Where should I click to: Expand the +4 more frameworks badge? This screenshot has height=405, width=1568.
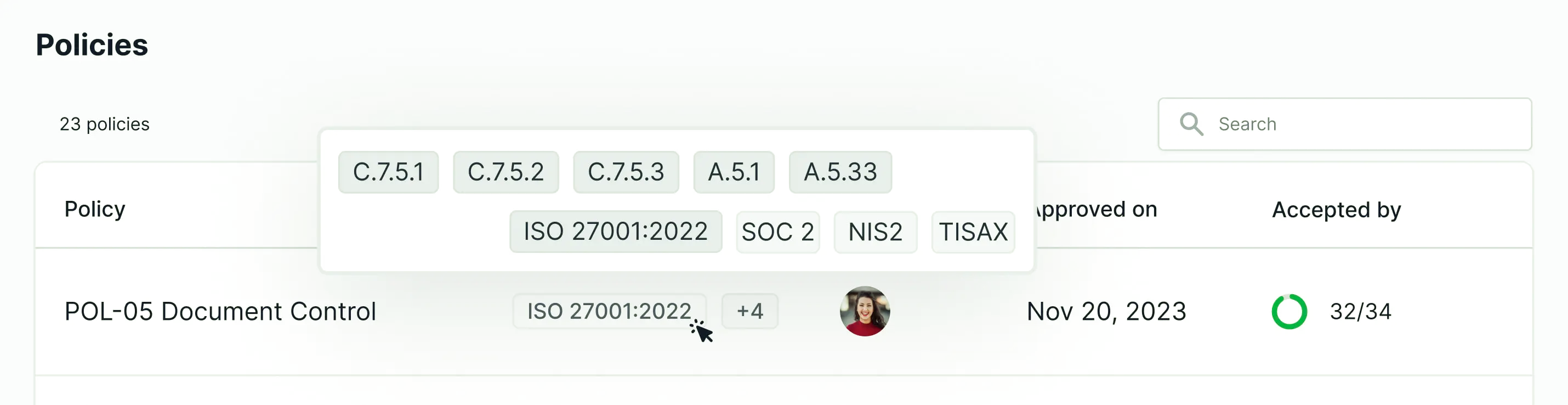[x=749, y=311]
